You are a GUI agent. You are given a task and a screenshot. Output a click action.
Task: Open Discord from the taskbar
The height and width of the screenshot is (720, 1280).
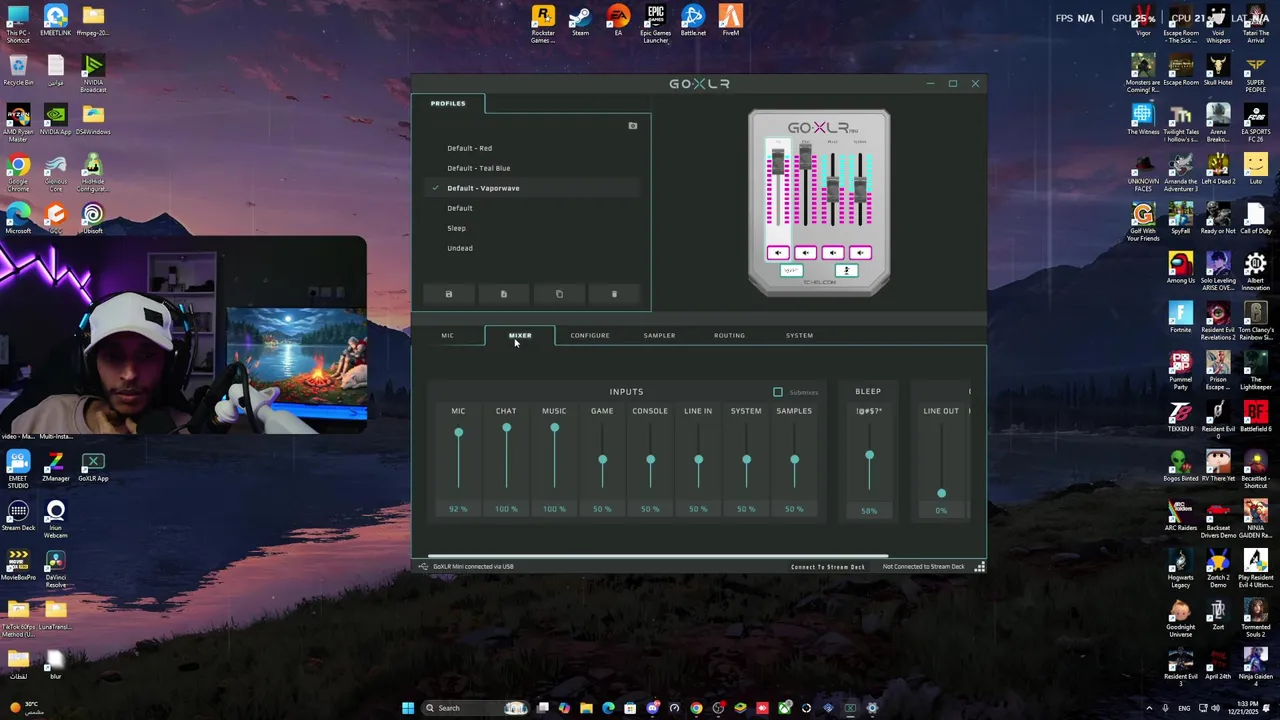(652, 708)
